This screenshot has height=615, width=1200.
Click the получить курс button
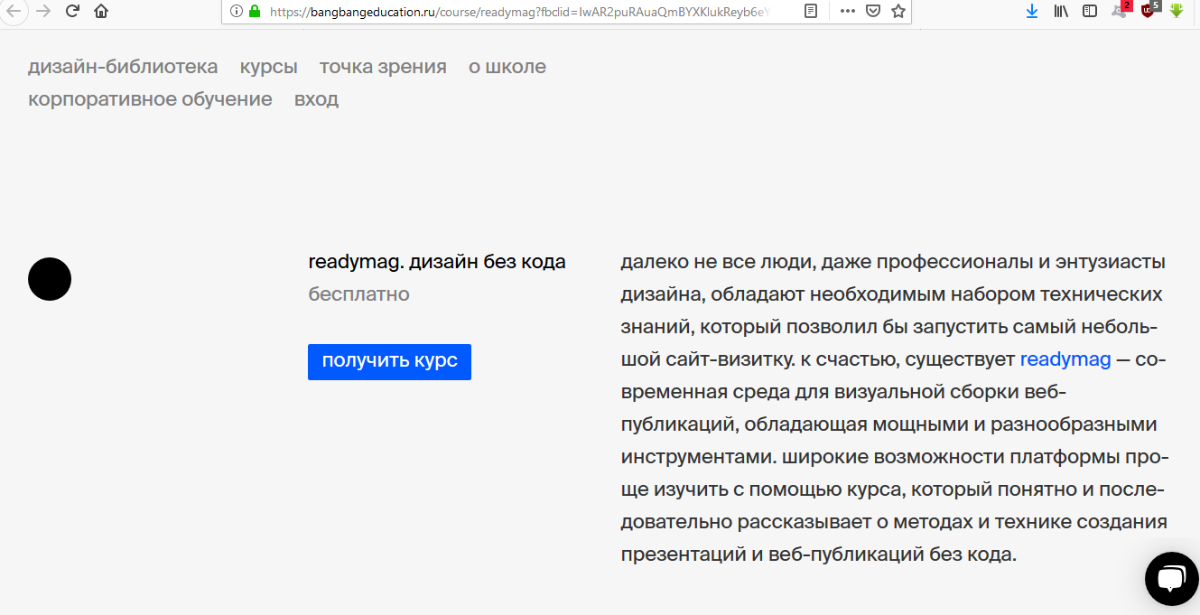tap(389, 361)
